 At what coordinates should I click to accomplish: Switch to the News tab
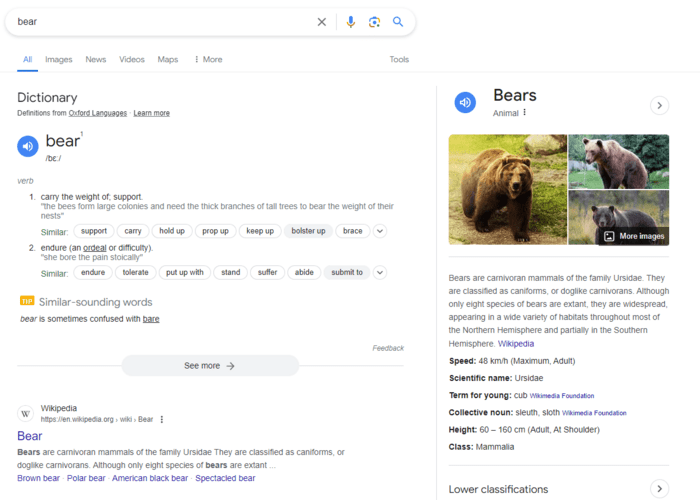click(96, 59)
